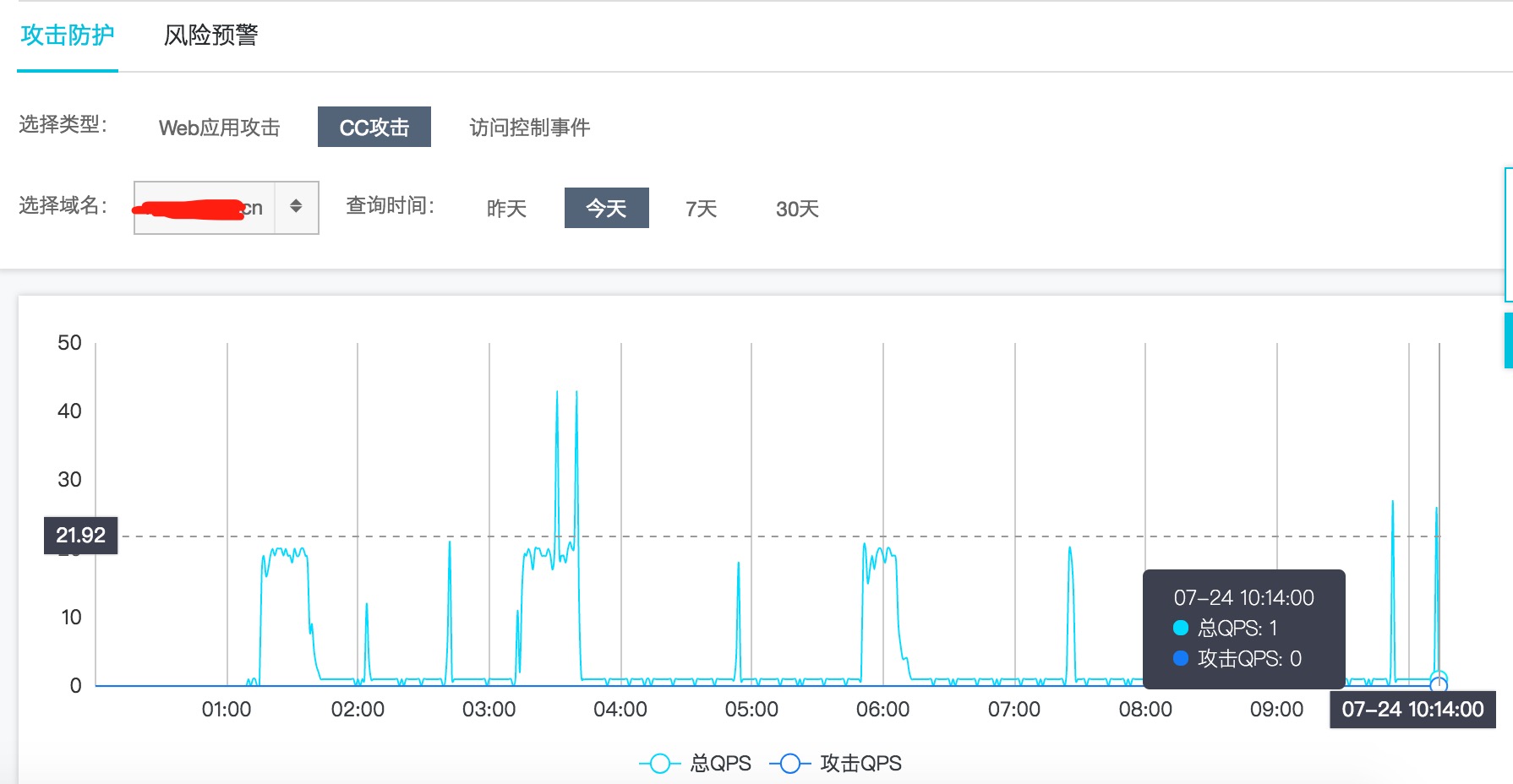
Task: Toggle 总QPS series in chart legend
Action: tap(695, 764)
